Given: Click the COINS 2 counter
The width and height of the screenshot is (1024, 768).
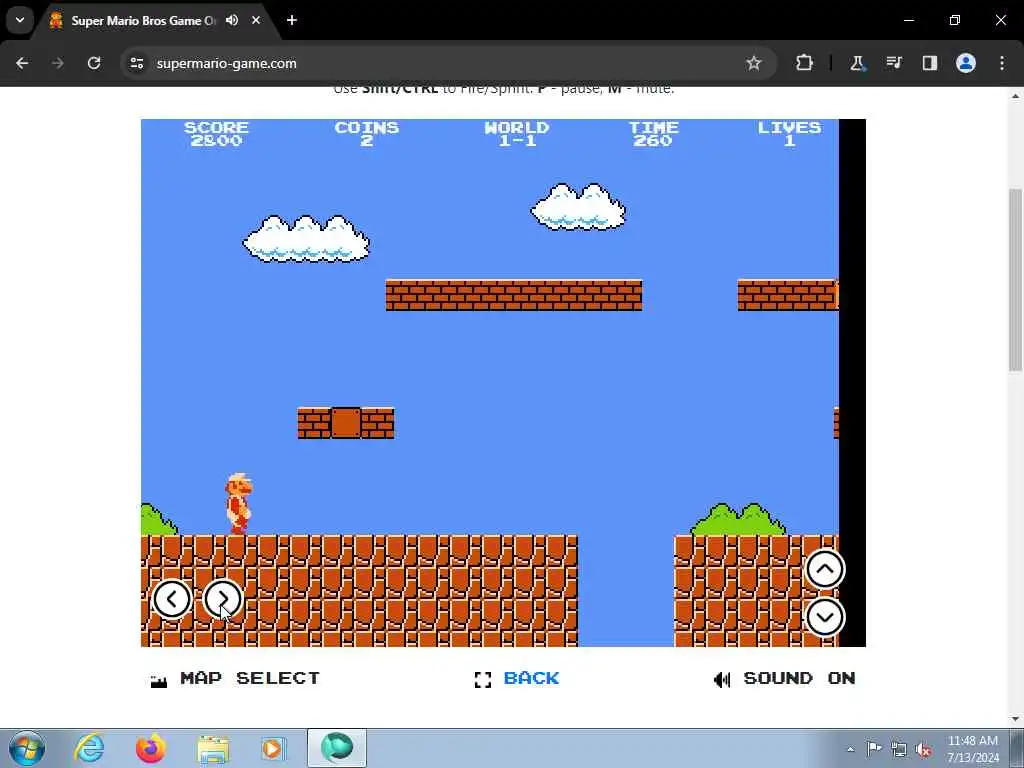Looking at the screenshot, I should pyautogui.click(x=366, y=134).
